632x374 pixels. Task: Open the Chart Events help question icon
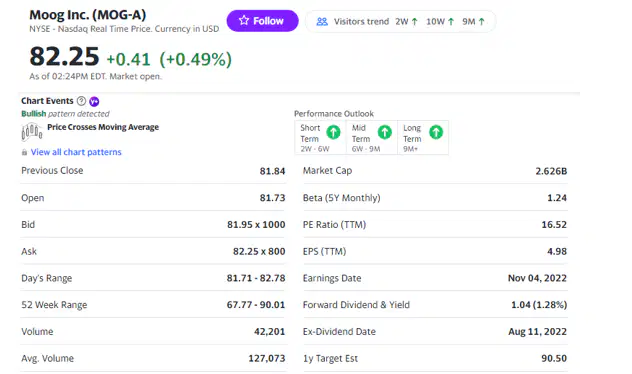click(x=81, y=101)
